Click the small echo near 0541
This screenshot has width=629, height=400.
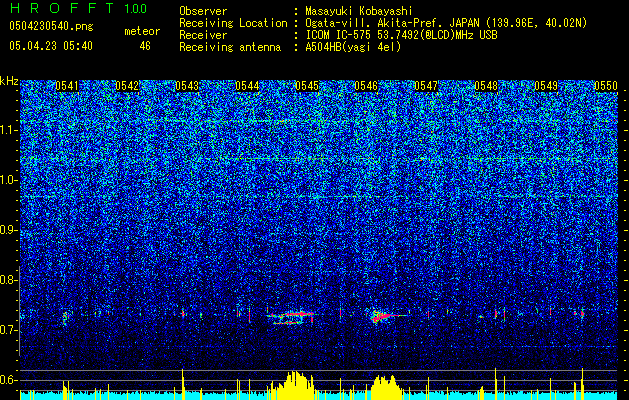click(66, 318)
